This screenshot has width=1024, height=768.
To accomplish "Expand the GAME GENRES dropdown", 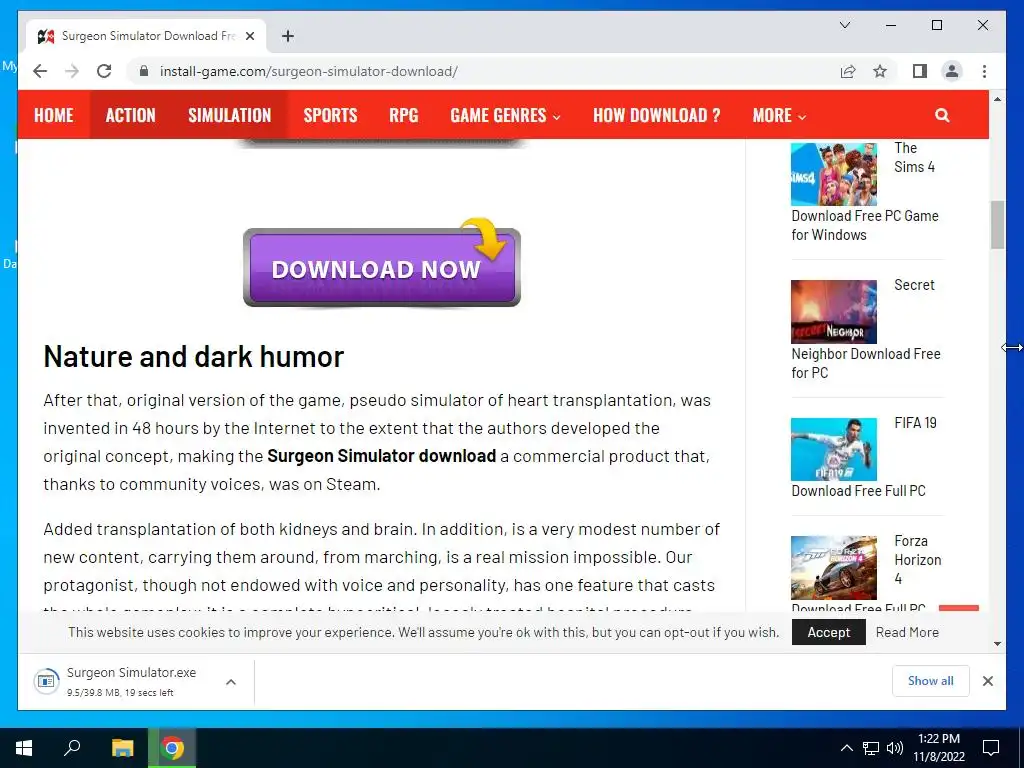I will (x=505, y=116).
